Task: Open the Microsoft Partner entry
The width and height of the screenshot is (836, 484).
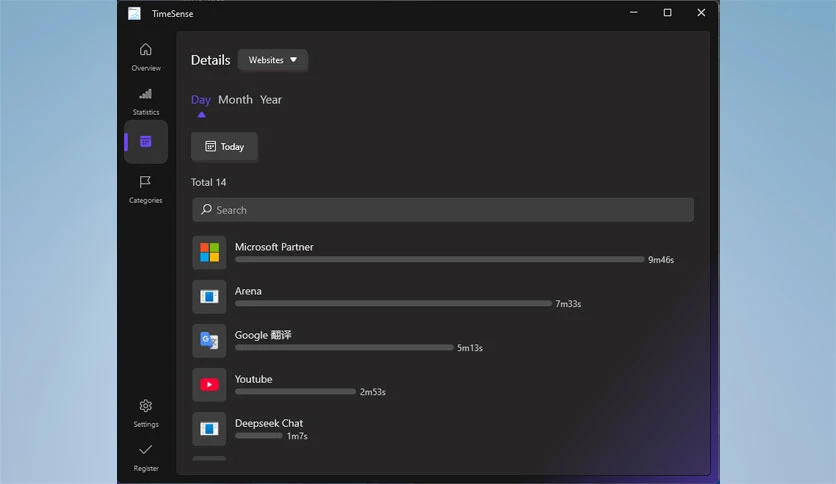Action: 443,253
